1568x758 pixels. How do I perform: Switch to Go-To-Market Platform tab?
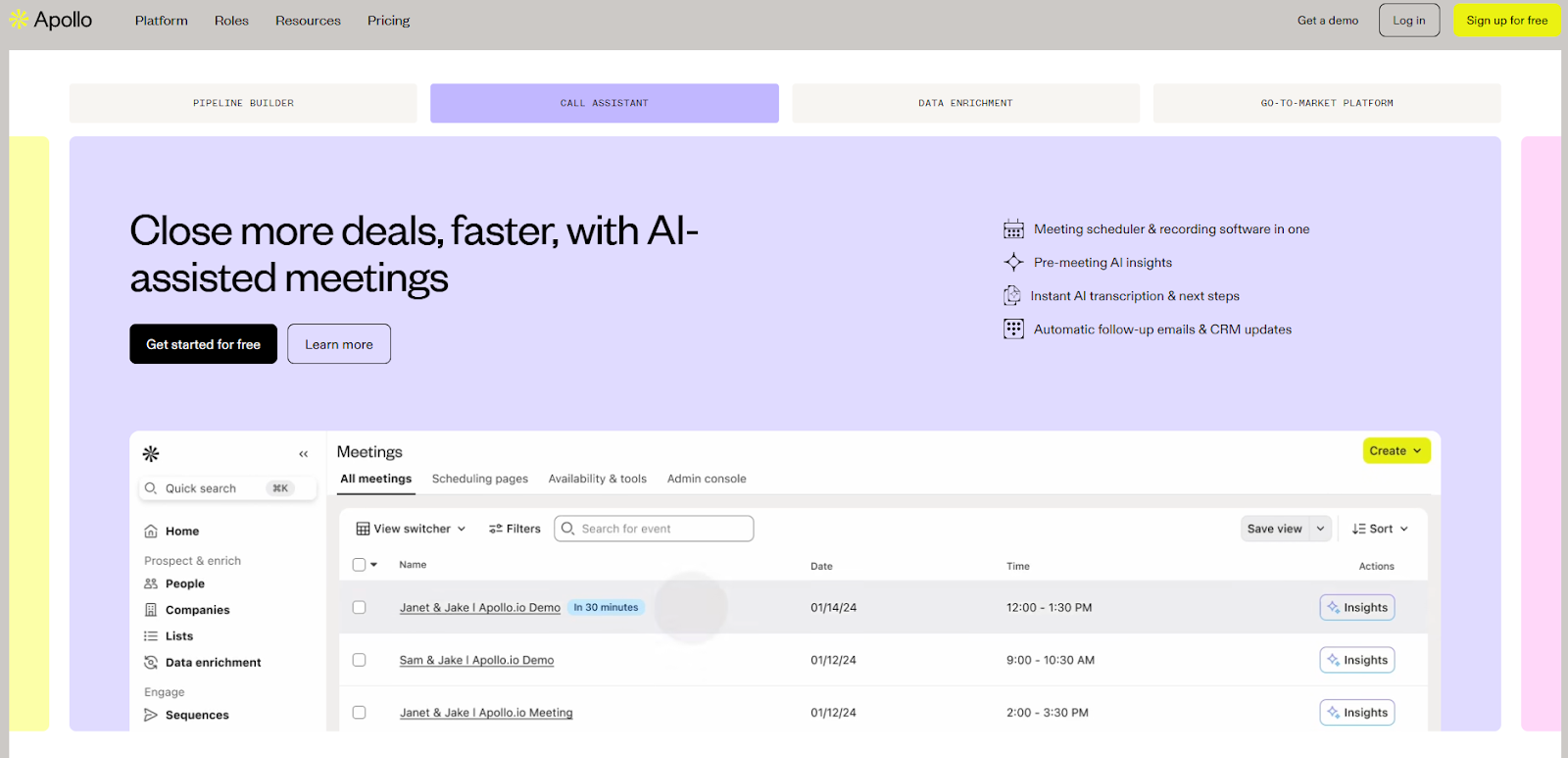1327,103
